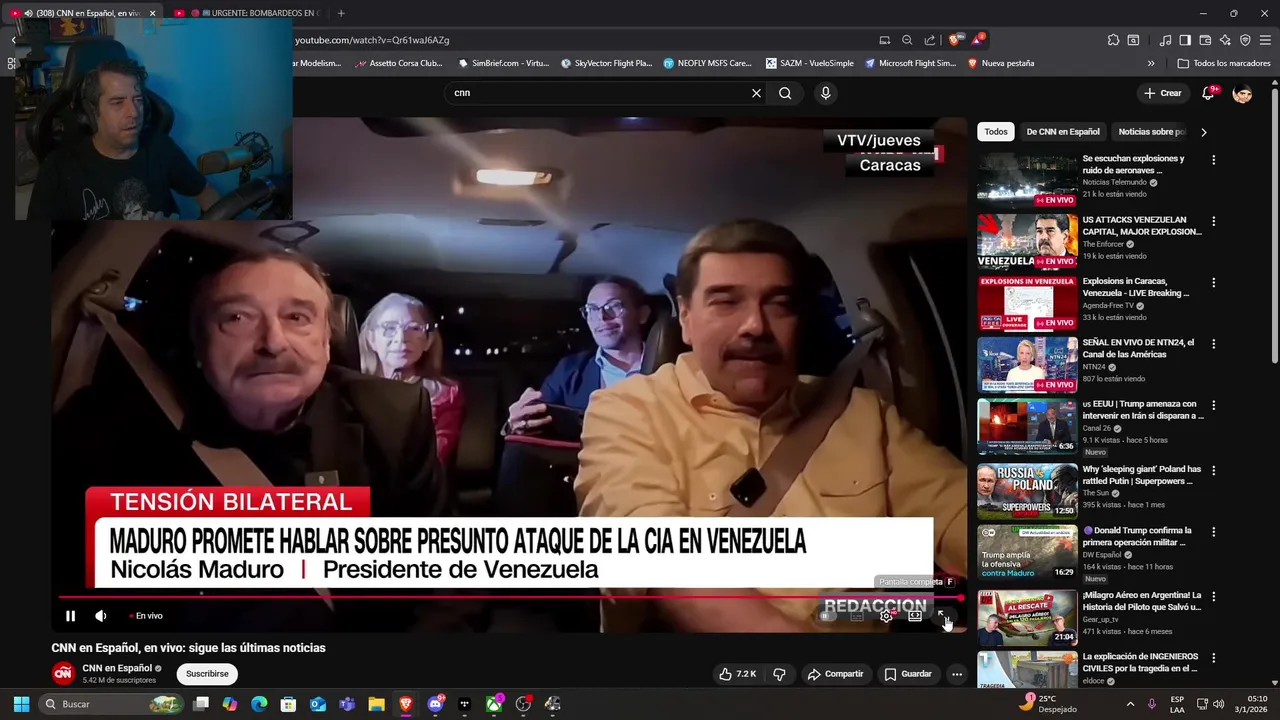Open Brave Rewards triangle icon
The image size is (1280, 720).
pyautogui.click(x=978, y=40)
